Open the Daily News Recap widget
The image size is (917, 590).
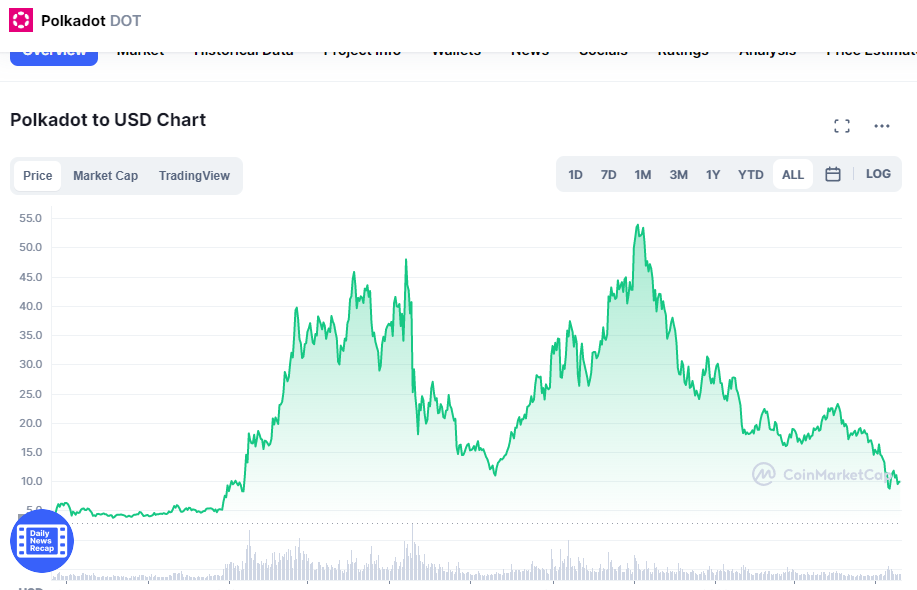(x=41, y=541)
